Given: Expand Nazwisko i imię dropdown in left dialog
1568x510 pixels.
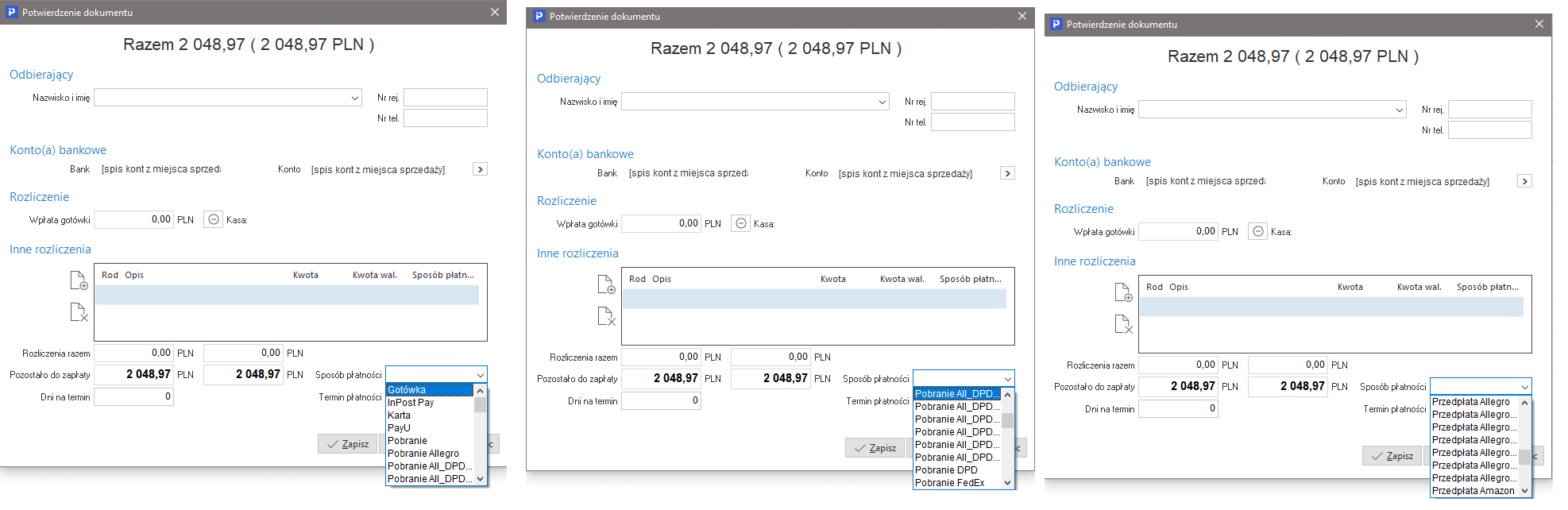Looking at the screenshot, I should pos(354,98).
